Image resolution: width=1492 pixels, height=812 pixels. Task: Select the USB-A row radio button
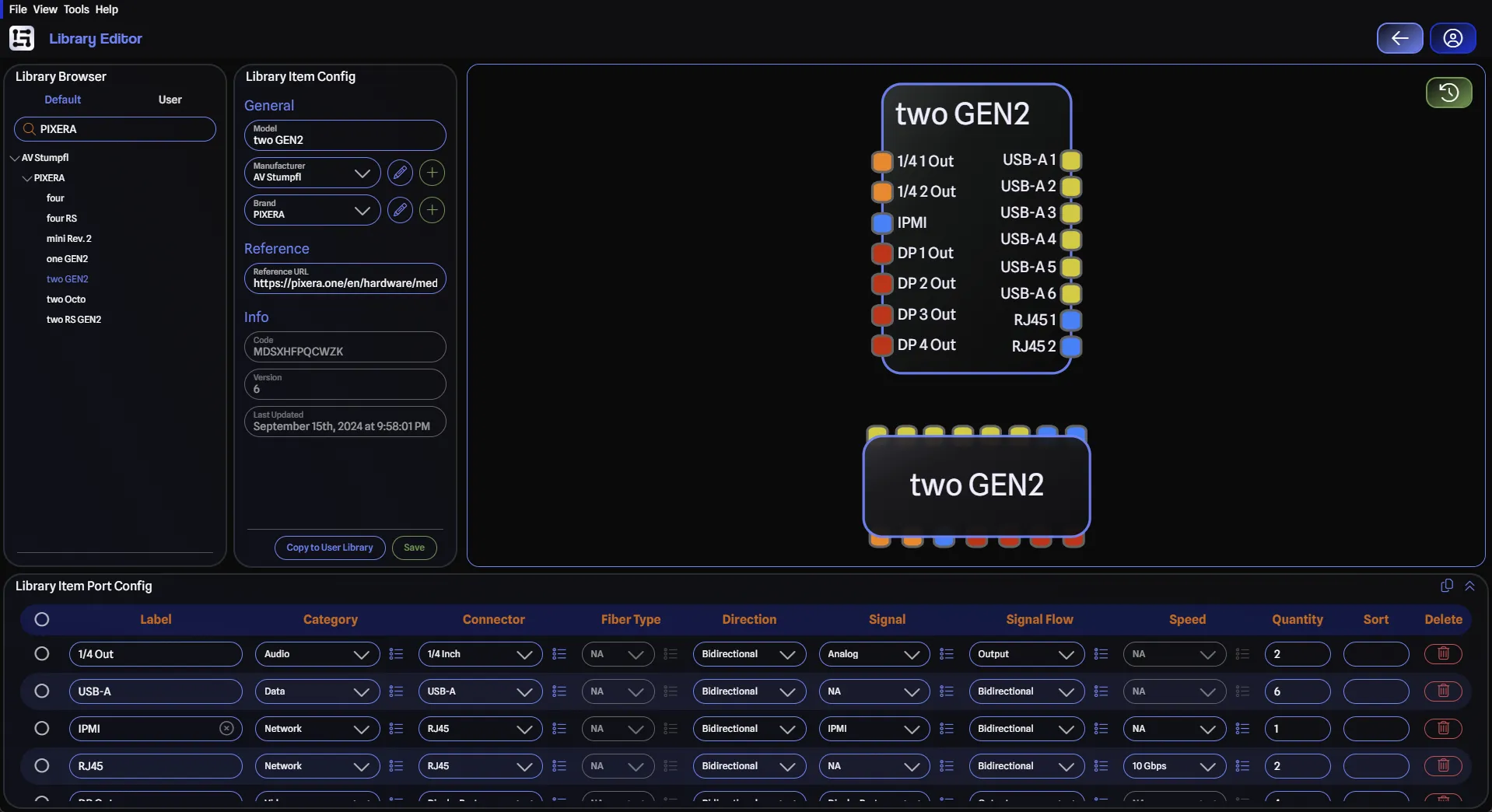click(x=42, y=691)
